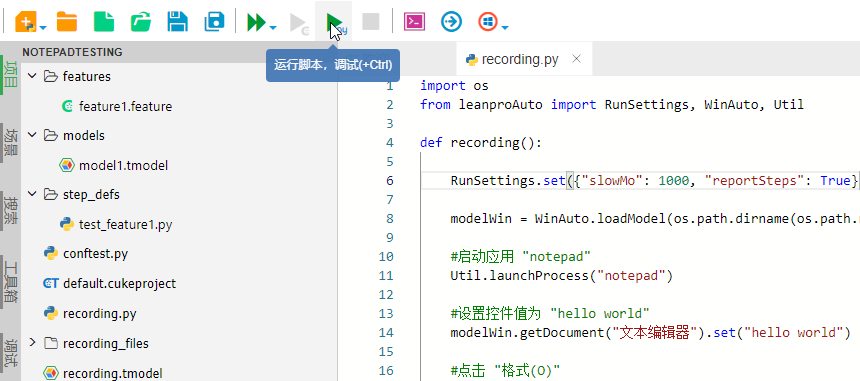The height and width of the screenshot is (381, 860).
Task: Create a new file with green page icon
Action: [104, 22]
